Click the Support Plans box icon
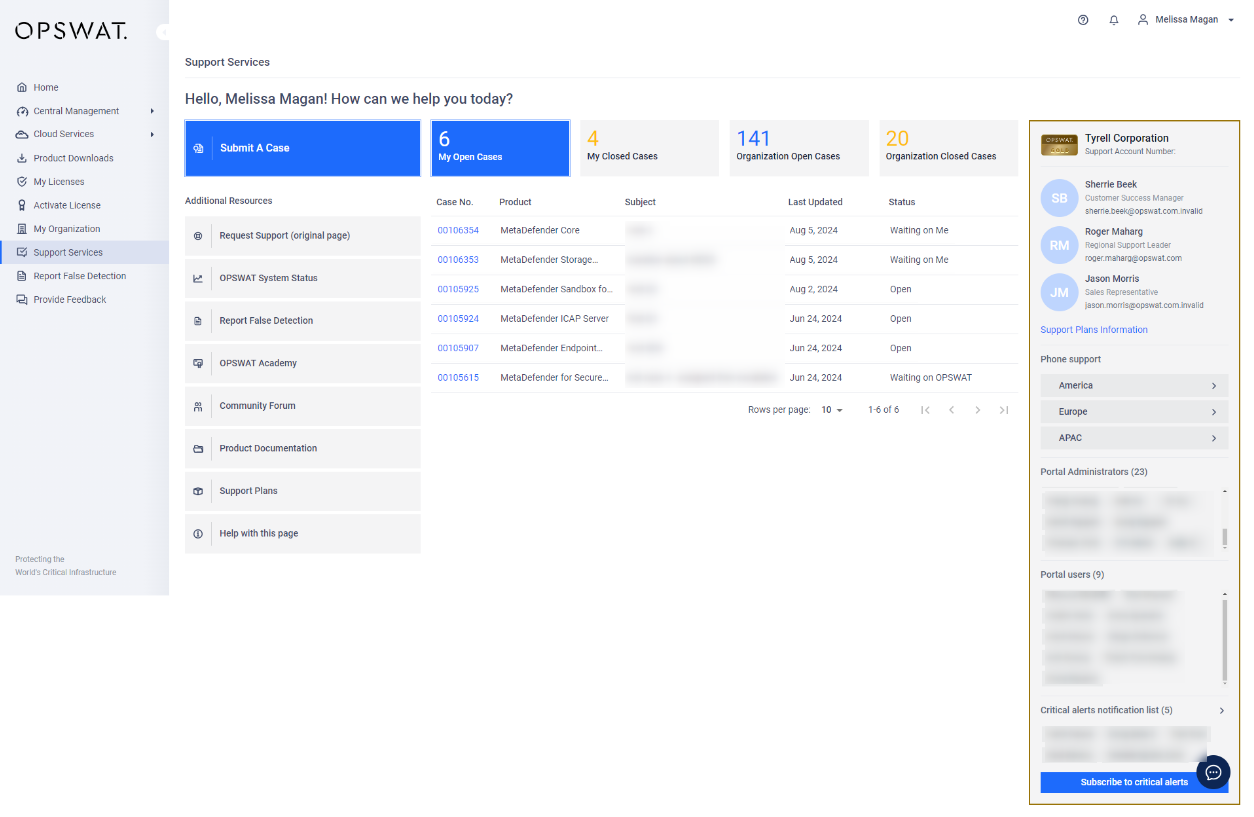Viewport: 1254px width, 817px height. tap(198, 491)
